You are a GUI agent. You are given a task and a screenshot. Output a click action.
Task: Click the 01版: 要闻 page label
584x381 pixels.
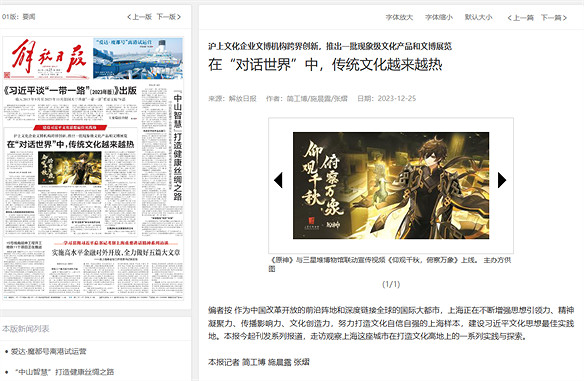click(x=18, y=17)
